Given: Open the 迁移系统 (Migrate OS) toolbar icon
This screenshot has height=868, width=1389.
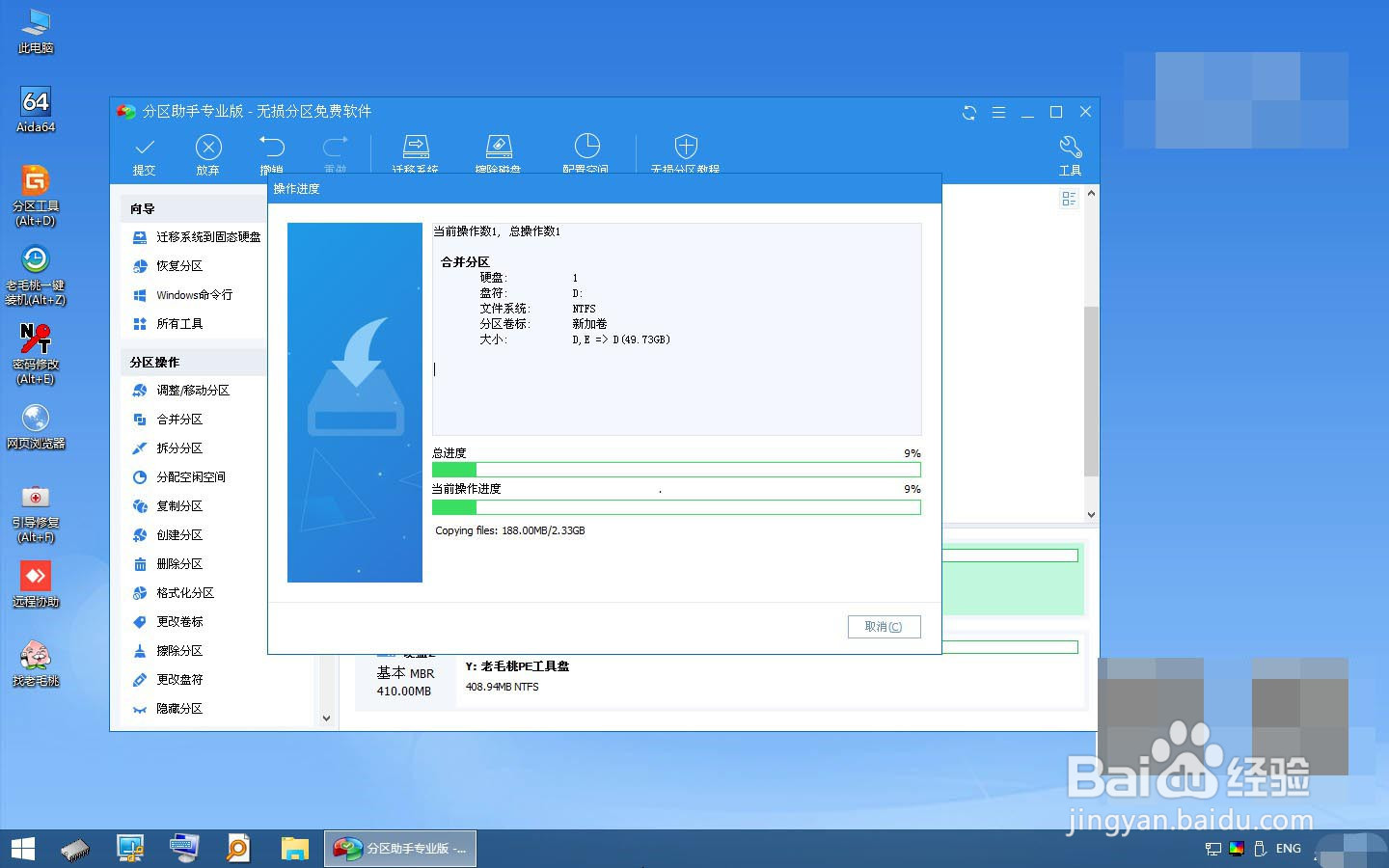Looking at the screenshot, I should 416,147.
